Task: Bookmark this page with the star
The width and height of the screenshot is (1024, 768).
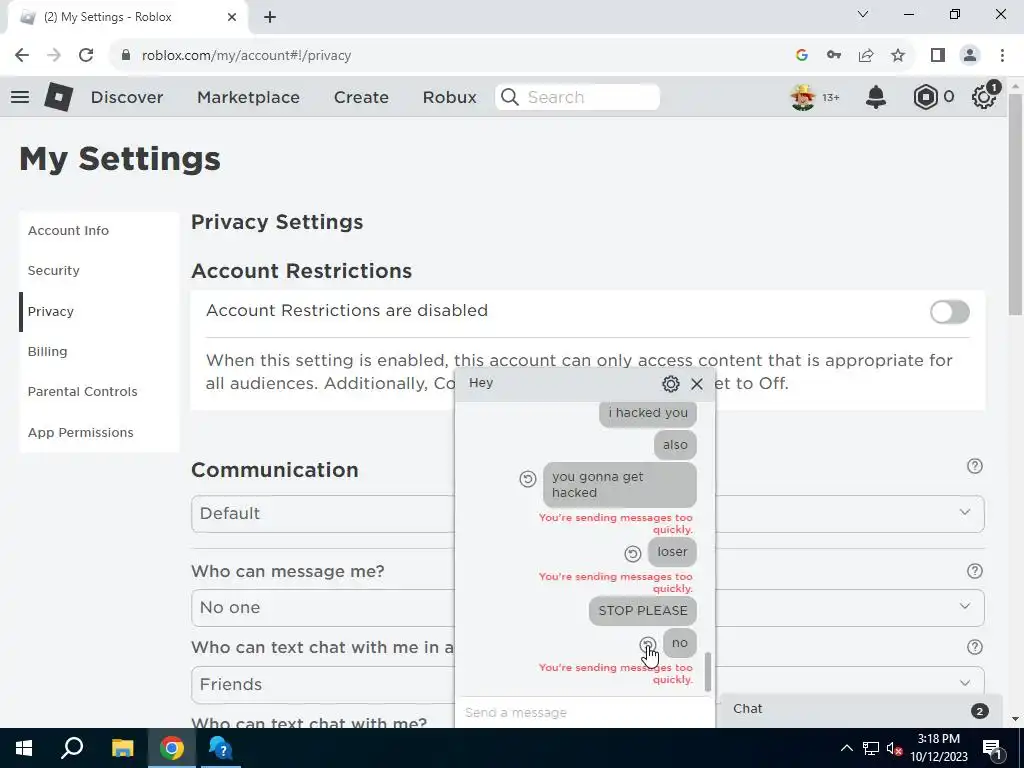Action: [898, 56]
